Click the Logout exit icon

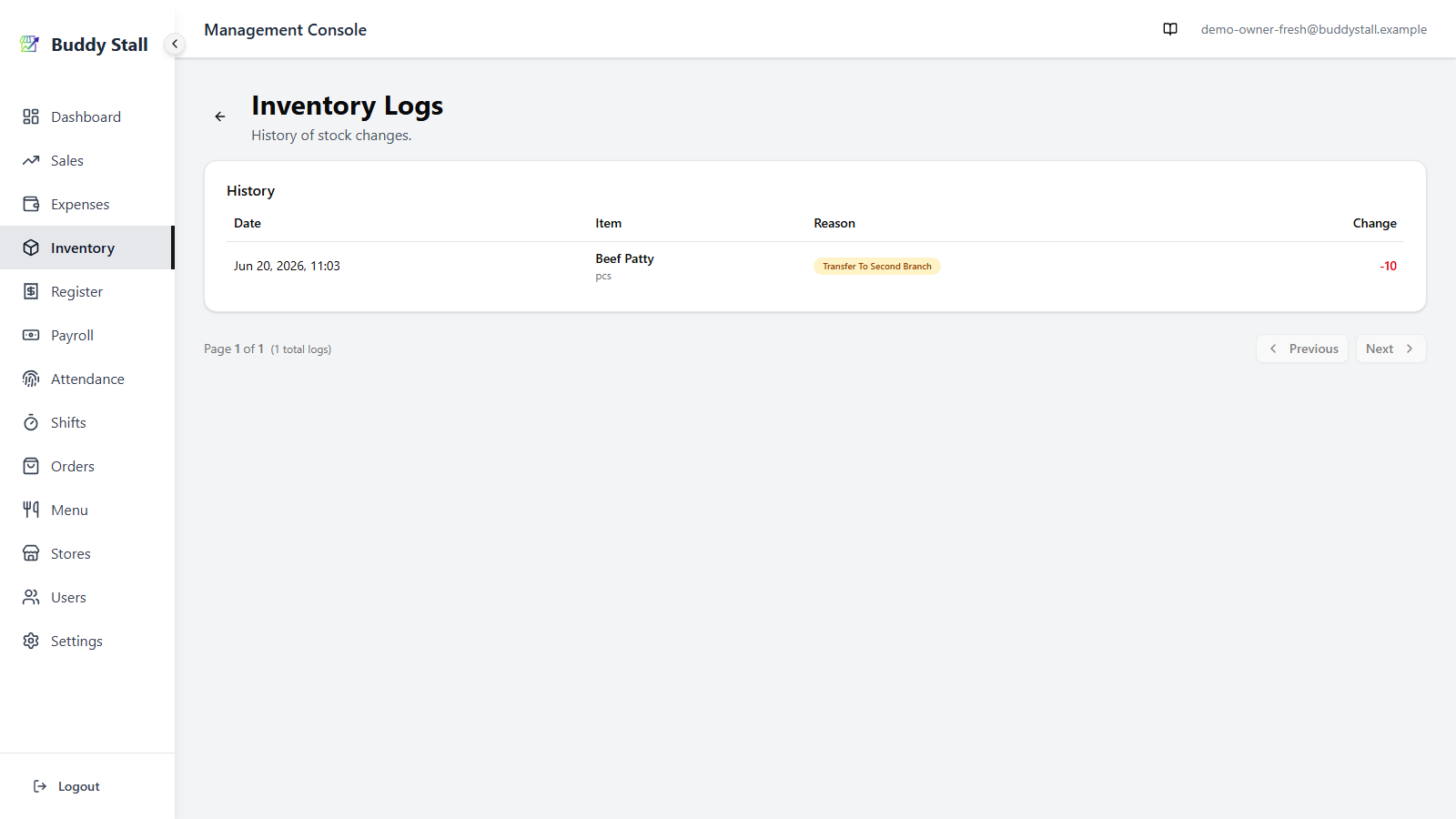(x=40, y=786)
